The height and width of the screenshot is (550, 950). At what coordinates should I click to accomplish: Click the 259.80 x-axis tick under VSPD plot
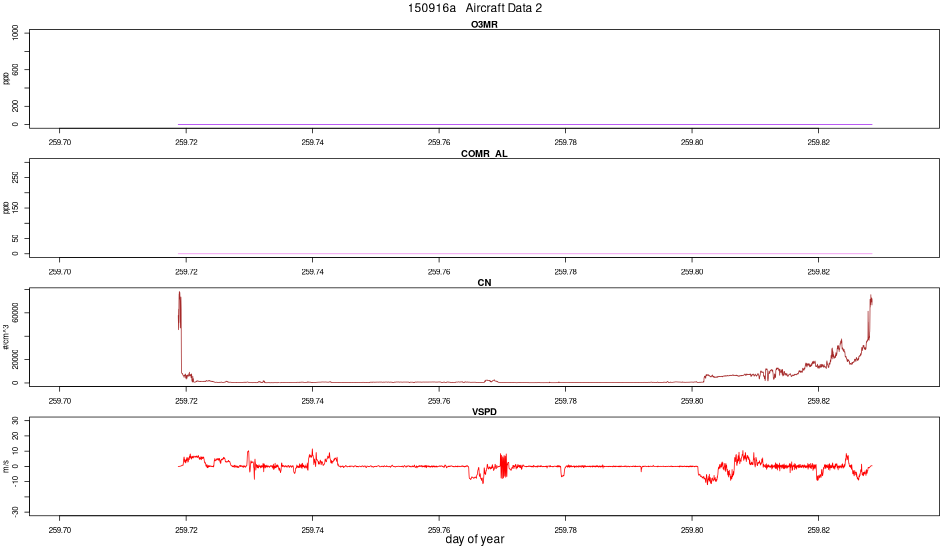point(692,530)
